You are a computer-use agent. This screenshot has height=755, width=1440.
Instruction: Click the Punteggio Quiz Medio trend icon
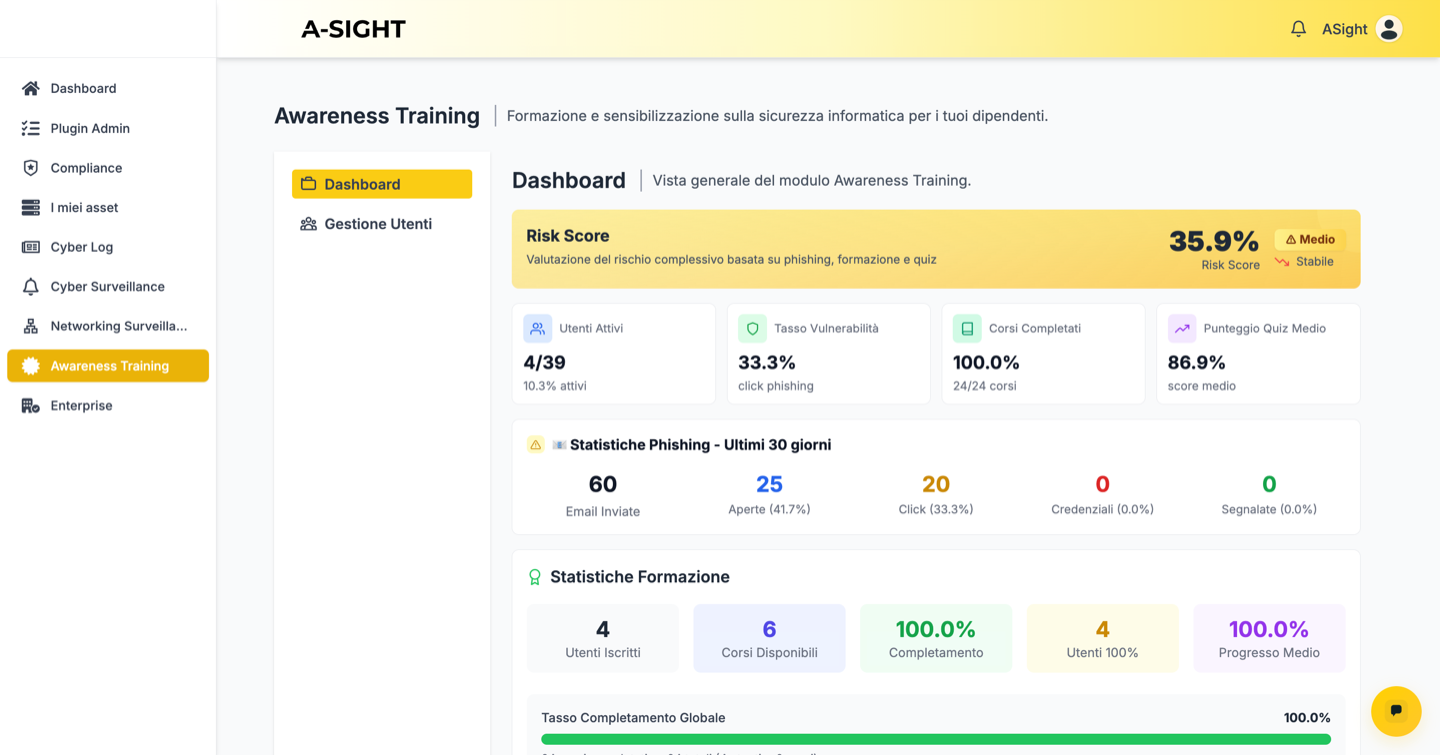pyautogui.click(x=1181, y=328)
